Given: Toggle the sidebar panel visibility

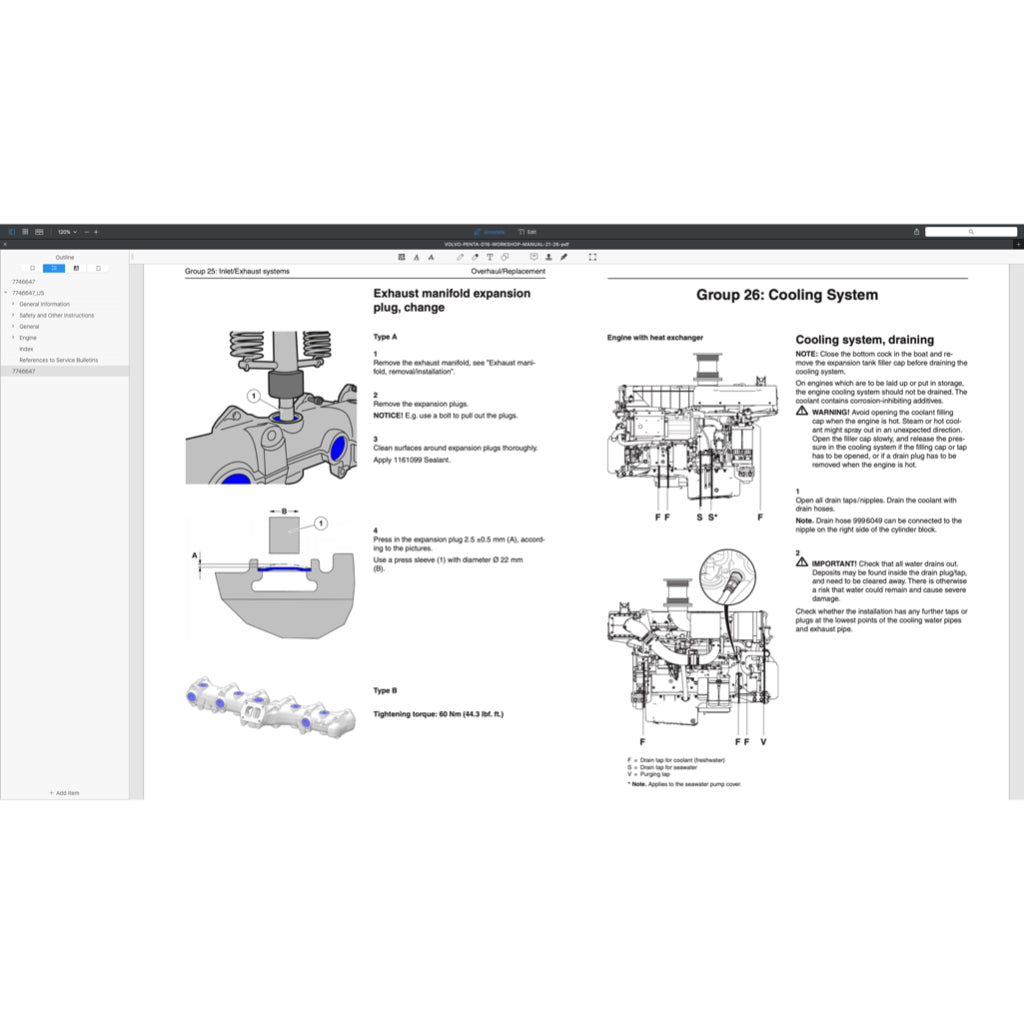Looking at the screenshot, I should point(11,231).
